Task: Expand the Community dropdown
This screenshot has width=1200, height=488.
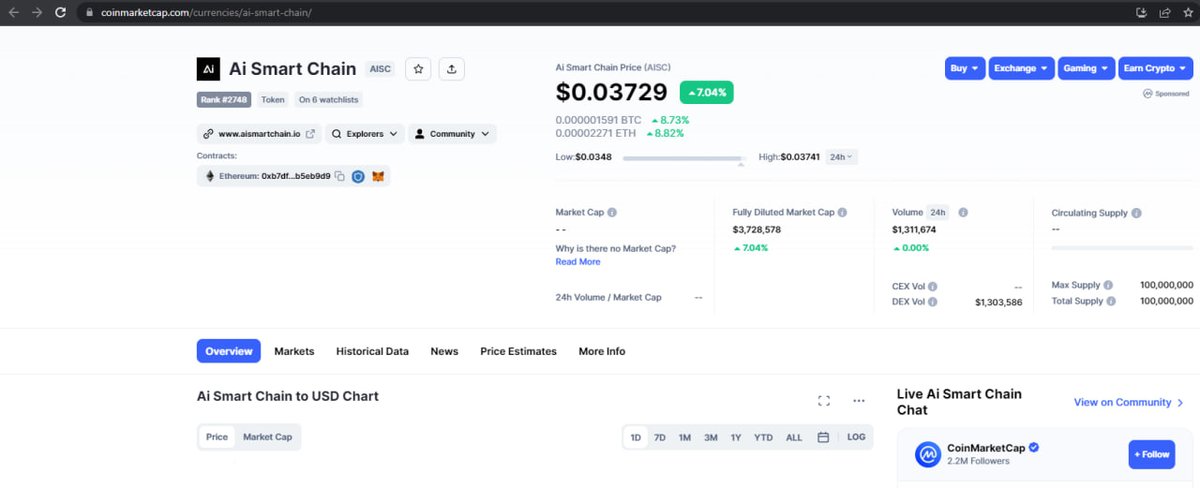Action: tap(452, 134)
